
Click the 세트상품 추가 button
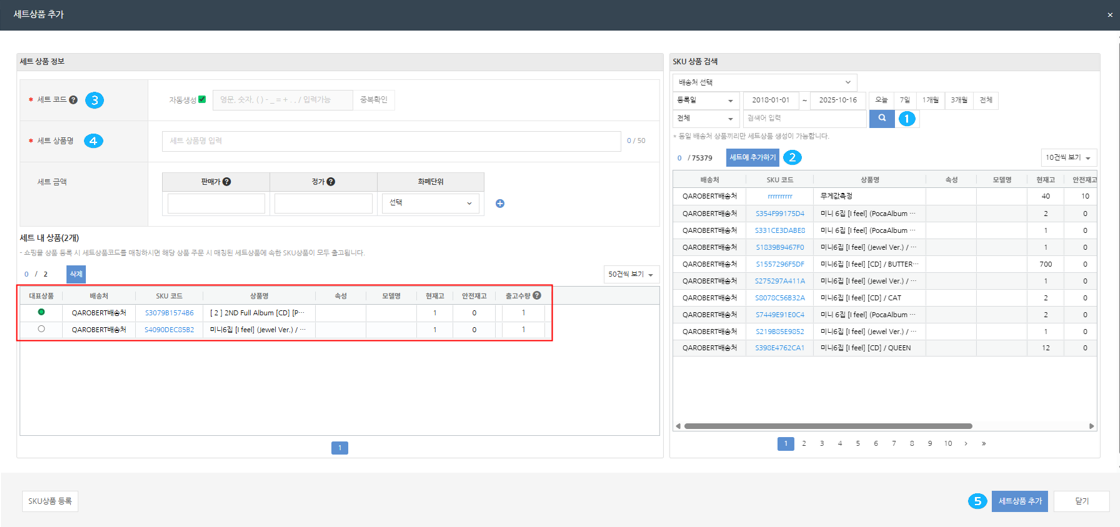(x=1019, y=501)
